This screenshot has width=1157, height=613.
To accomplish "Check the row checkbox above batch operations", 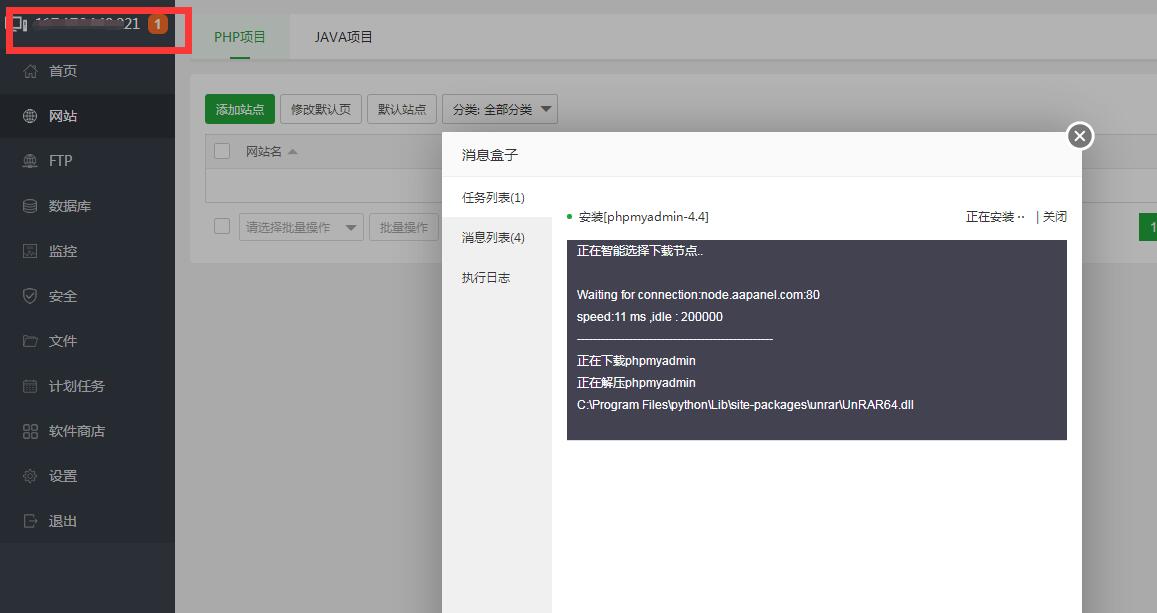I will 221,226.
